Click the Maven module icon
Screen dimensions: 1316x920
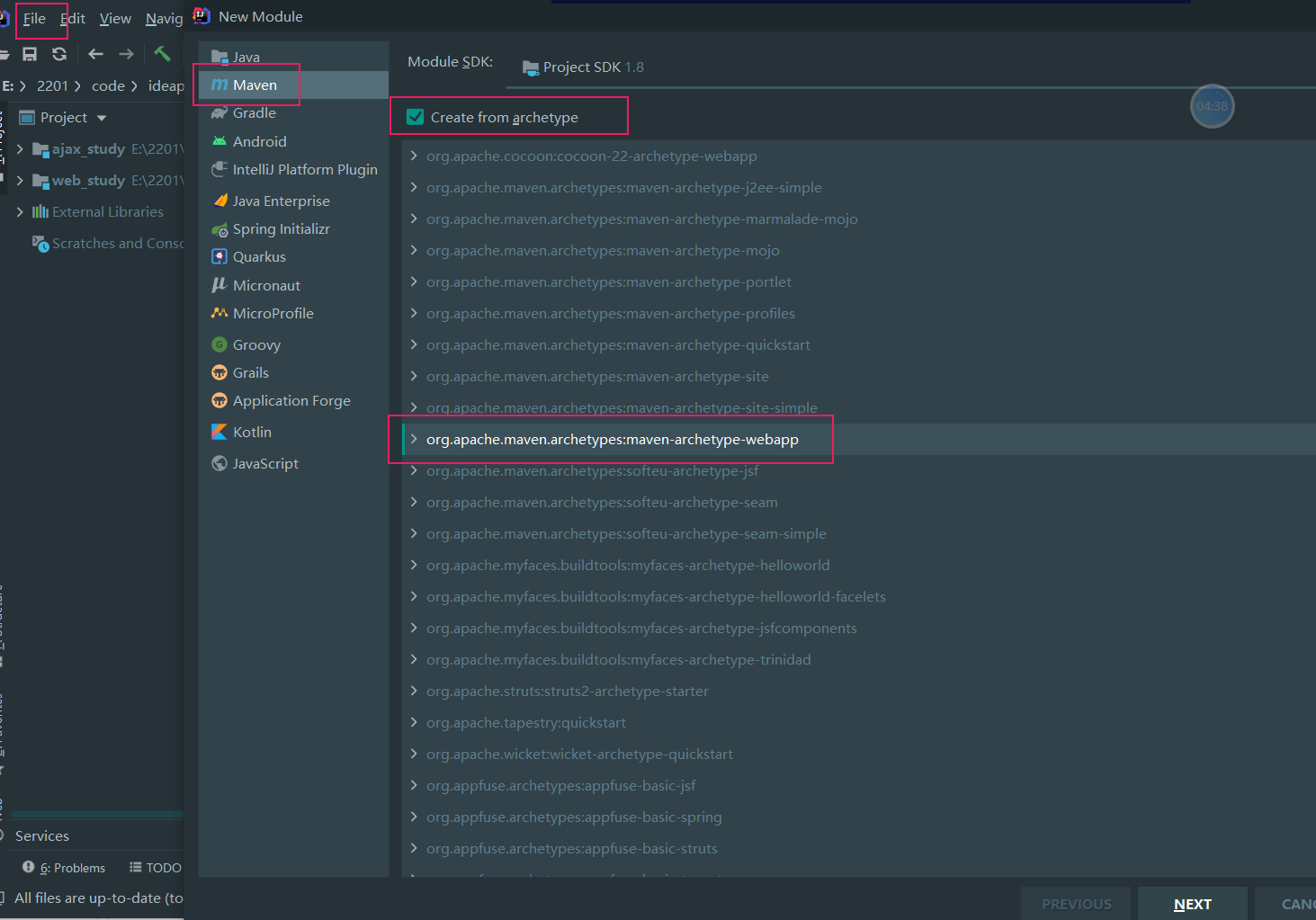click(219, 85)
